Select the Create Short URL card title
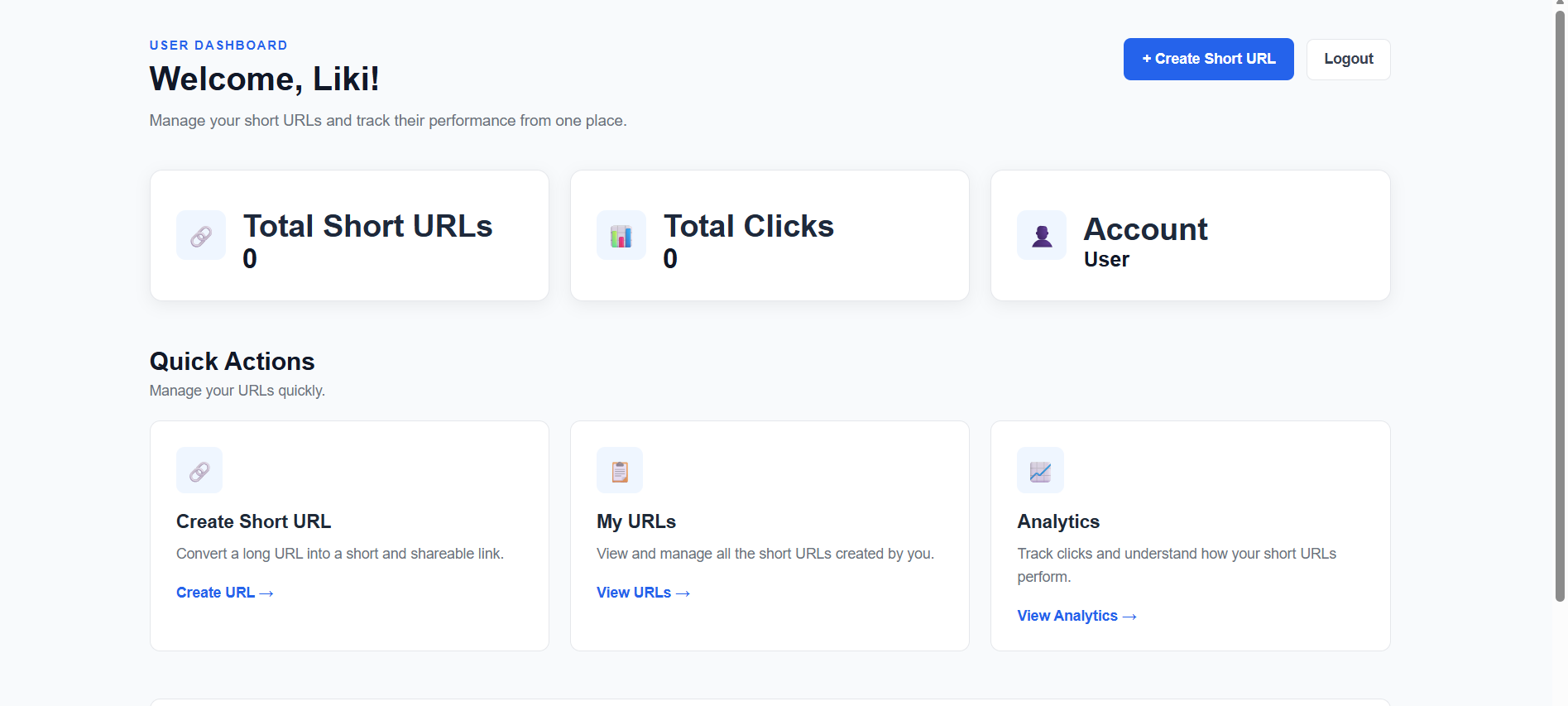 [x=253, y=521]
